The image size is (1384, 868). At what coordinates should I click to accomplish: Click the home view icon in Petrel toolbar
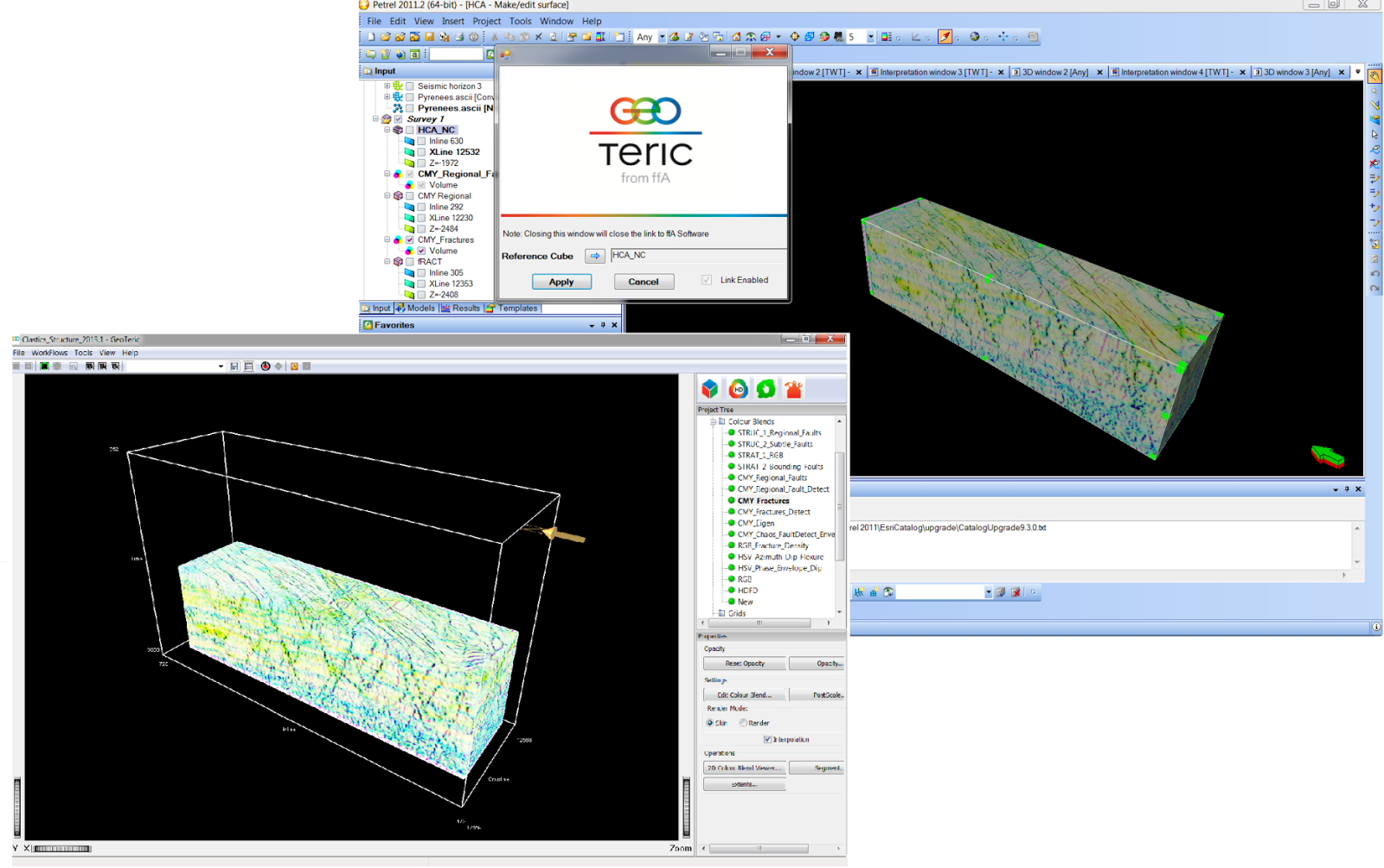736,37
